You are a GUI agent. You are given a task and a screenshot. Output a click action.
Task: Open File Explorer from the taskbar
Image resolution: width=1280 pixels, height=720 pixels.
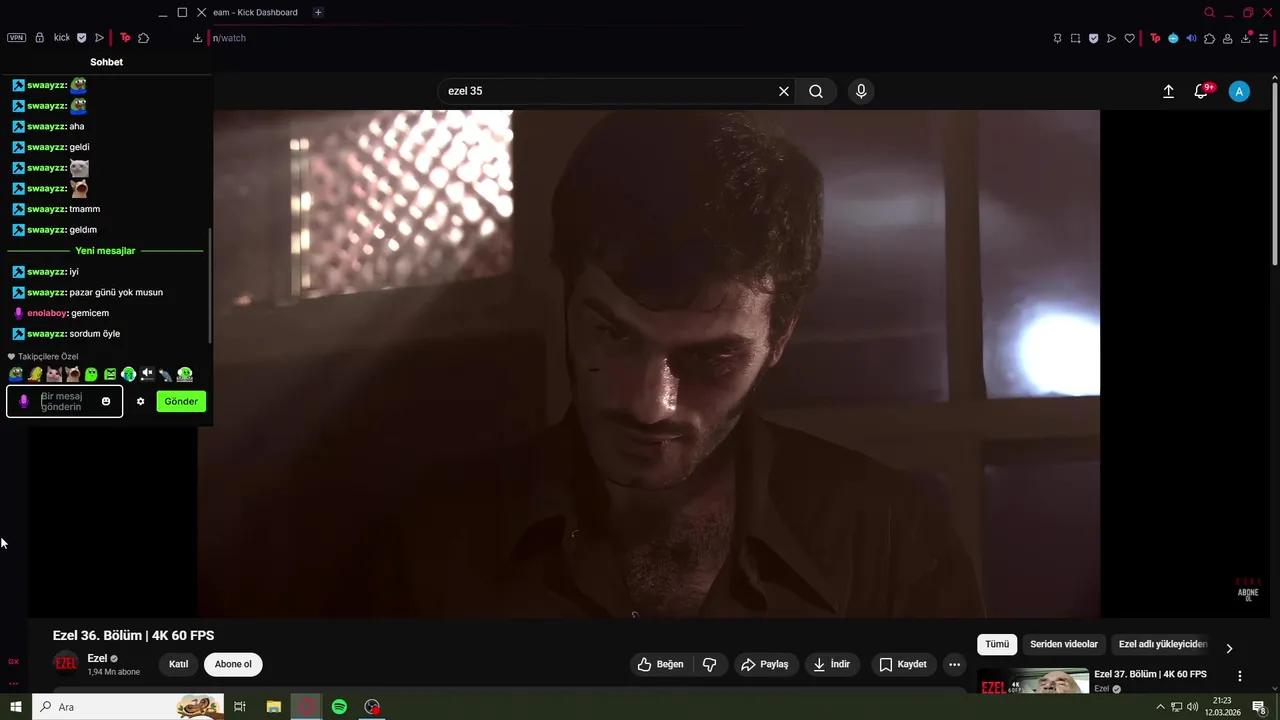point(274,707)
